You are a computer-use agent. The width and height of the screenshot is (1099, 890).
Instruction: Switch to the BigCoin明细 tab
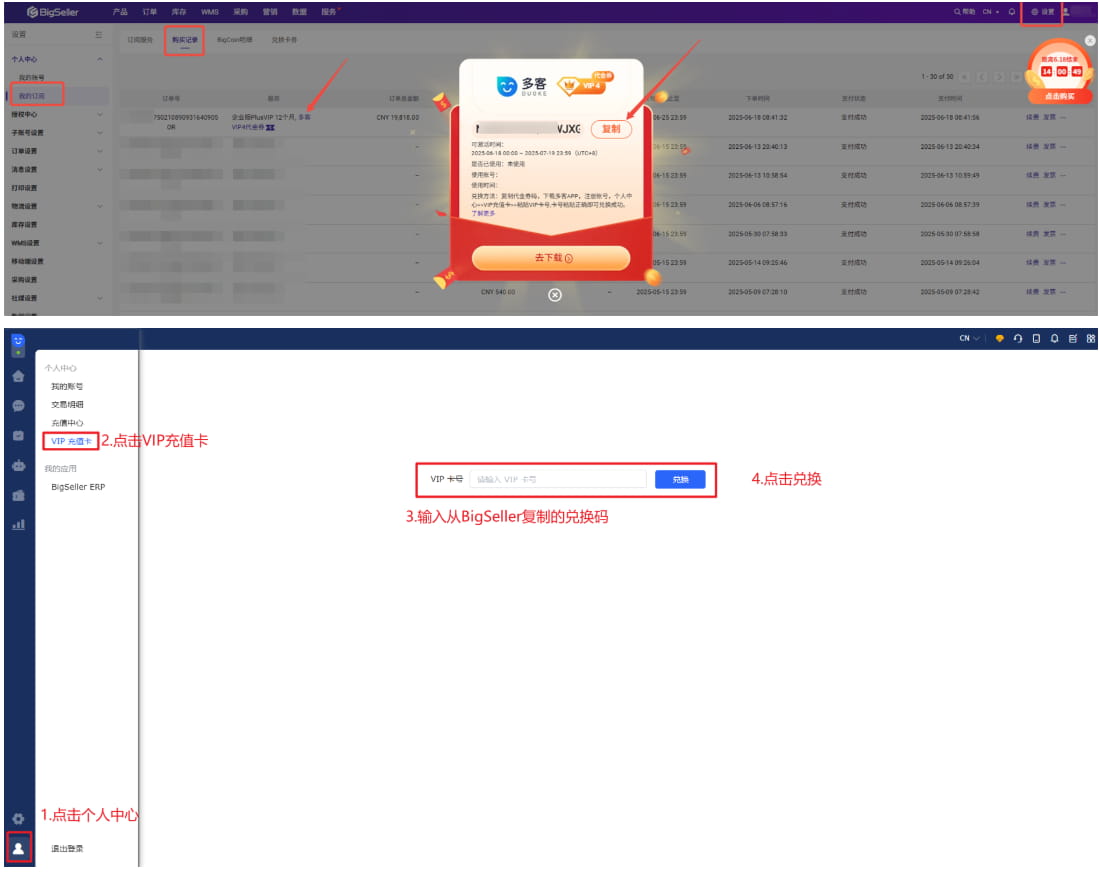click(235, 40)
